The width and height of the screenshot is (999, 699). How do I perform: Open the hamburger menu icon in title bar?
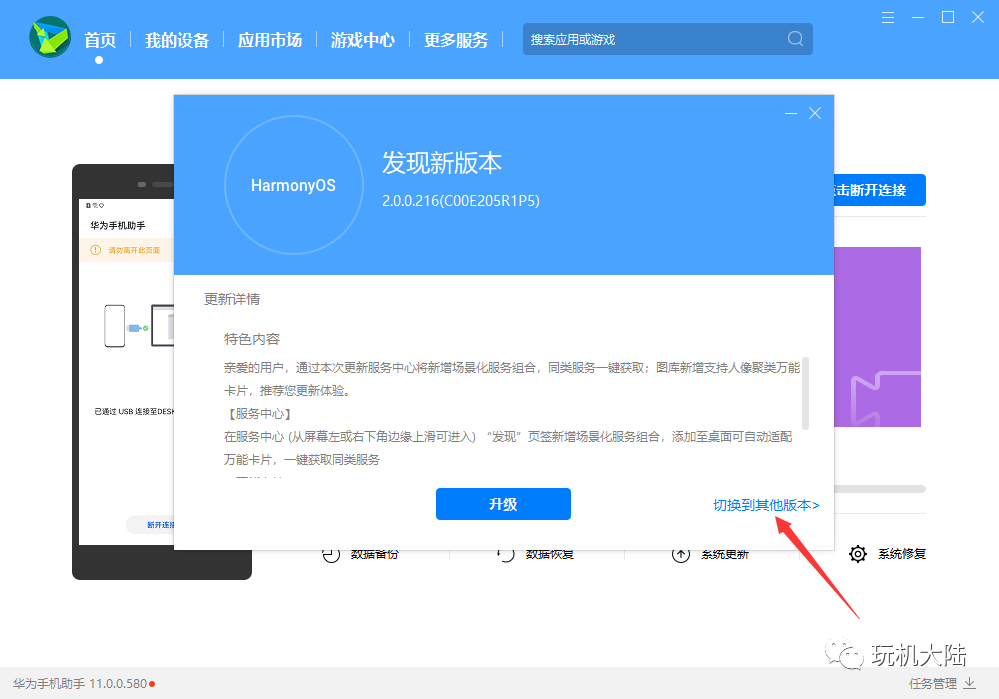888,18
